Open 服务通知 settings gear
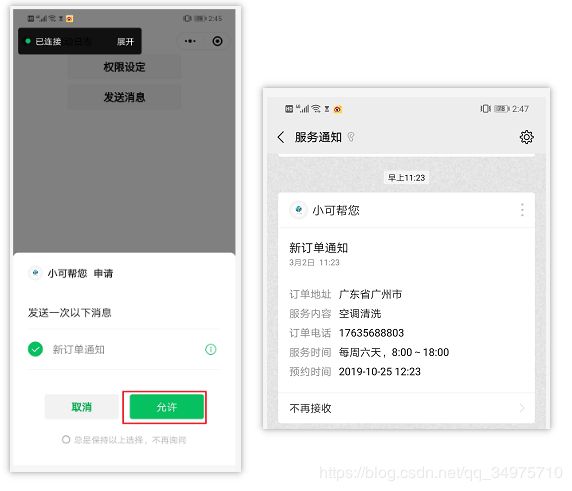572x491 pixels. click(x=526, y=137)
